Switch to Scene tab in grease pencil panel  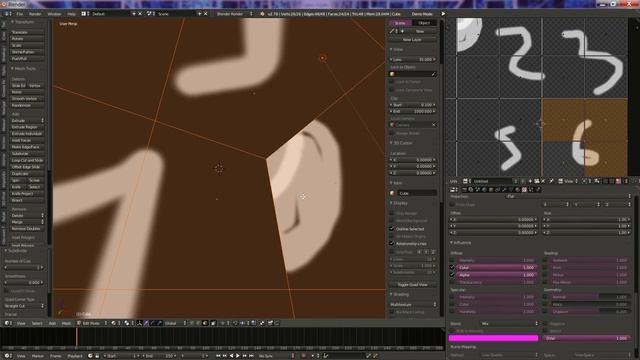[x=400, y=23]
